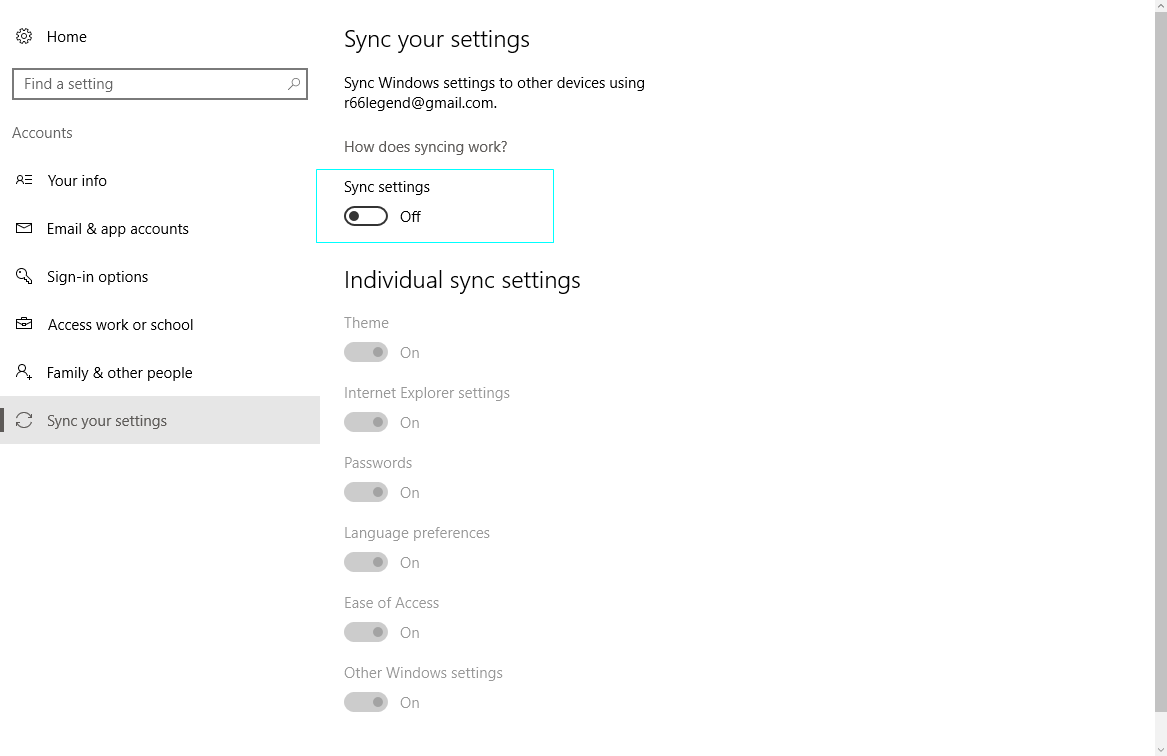This screenshot has height=756, width=1167.
Task: Click the Email & app accounts envelope icon
Action: point(24,228)
